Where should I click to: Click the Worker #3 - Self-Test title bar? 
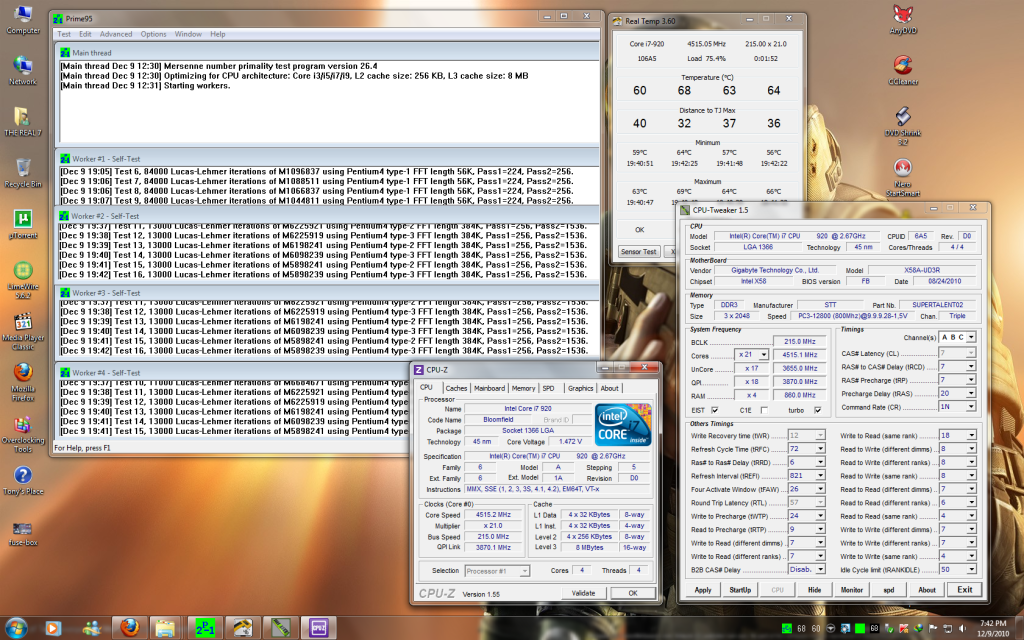[327, 293]
